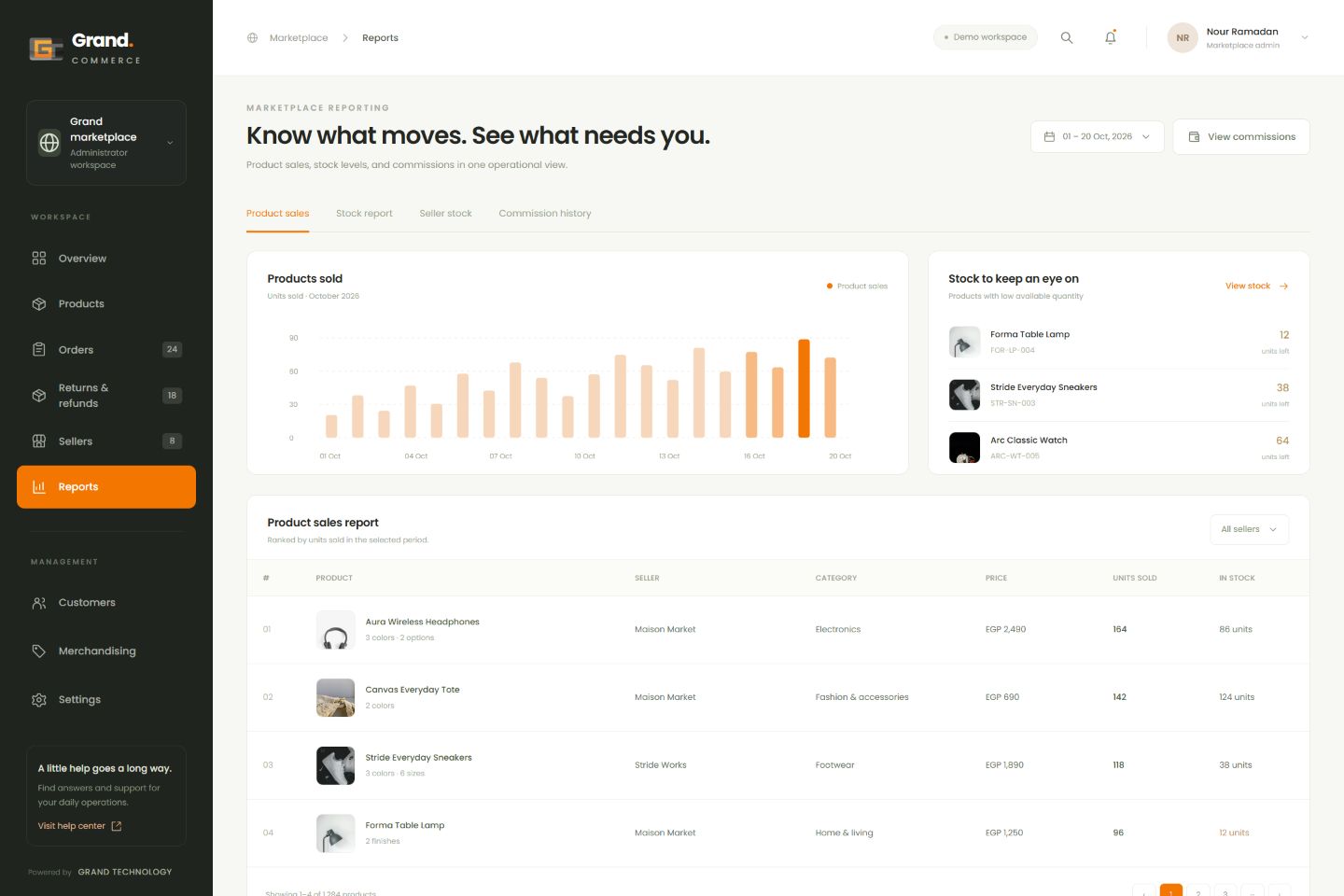Click the '164' units sold value
Image resolution: width=1344 pixels, height=896 pixels.
1119,629
